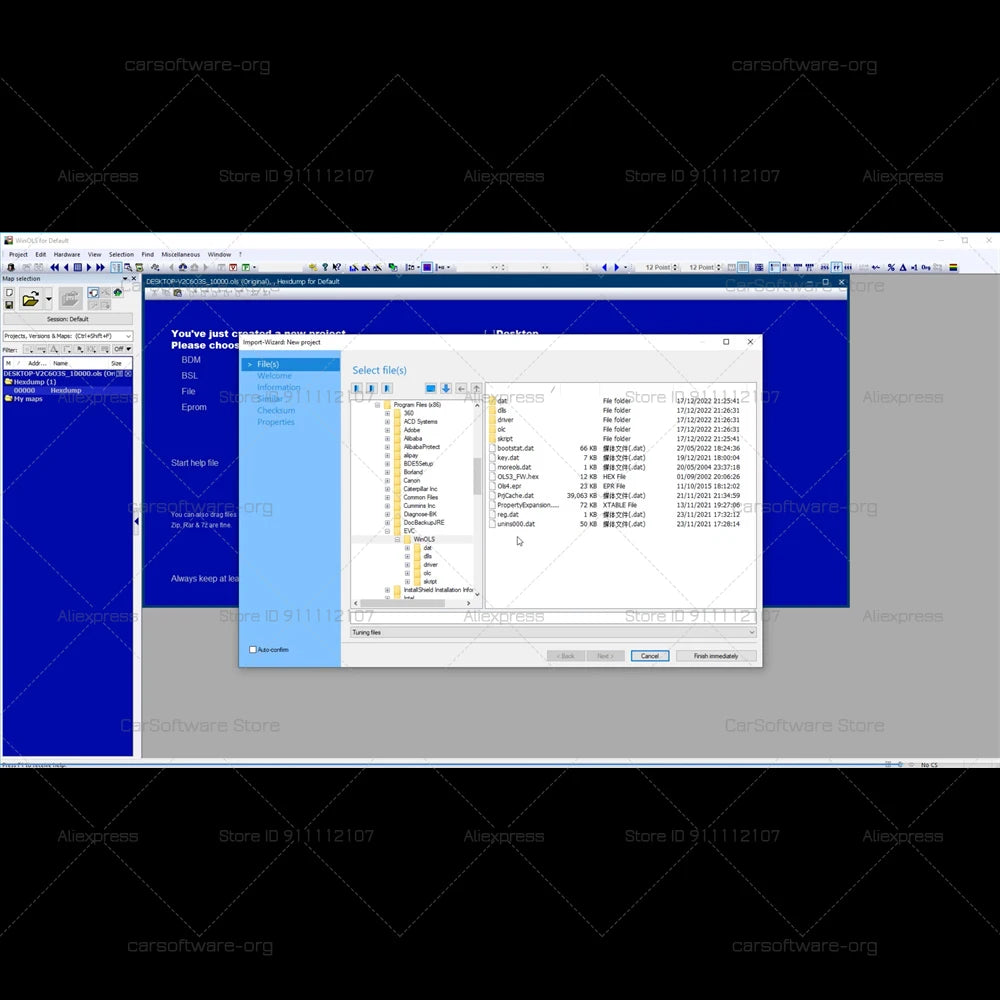The width and height of the screenshot is (1000, 1000).
Task: Collapse the WinOLS folder in tree
Action: (397, 539)
